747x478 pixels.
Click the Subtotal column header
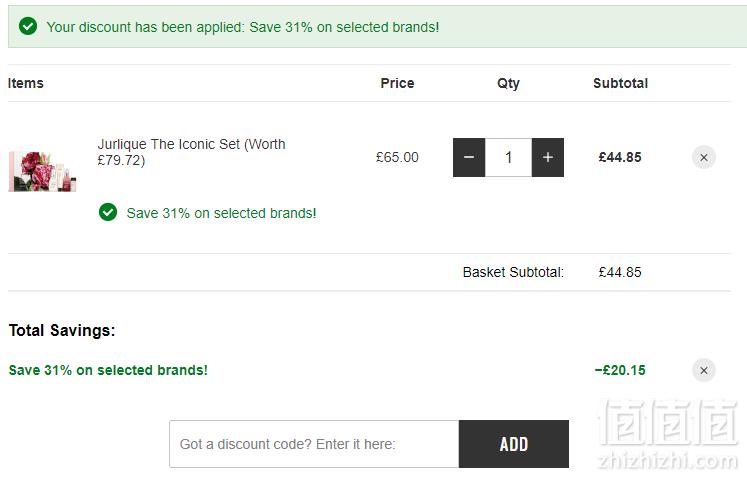coord(620,83)
